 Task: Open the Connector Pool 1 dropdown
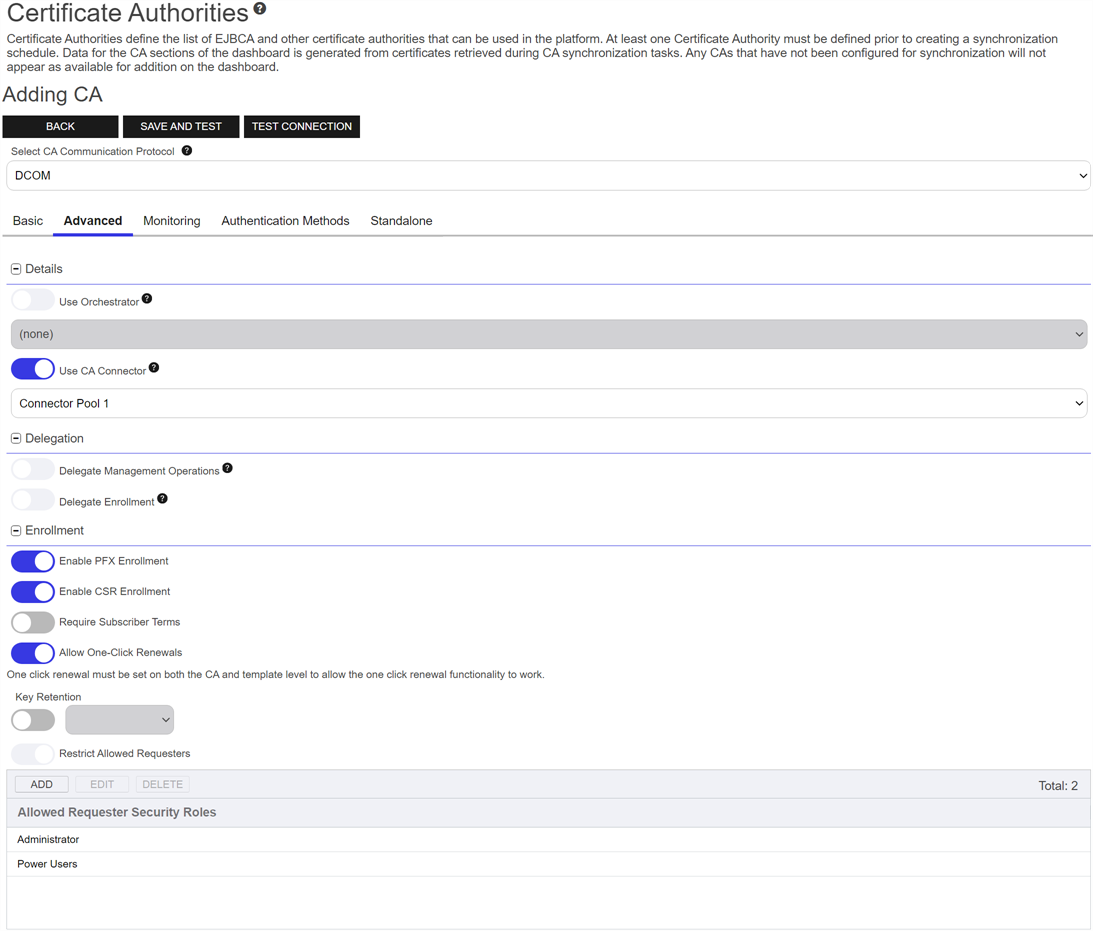point(548,404)
